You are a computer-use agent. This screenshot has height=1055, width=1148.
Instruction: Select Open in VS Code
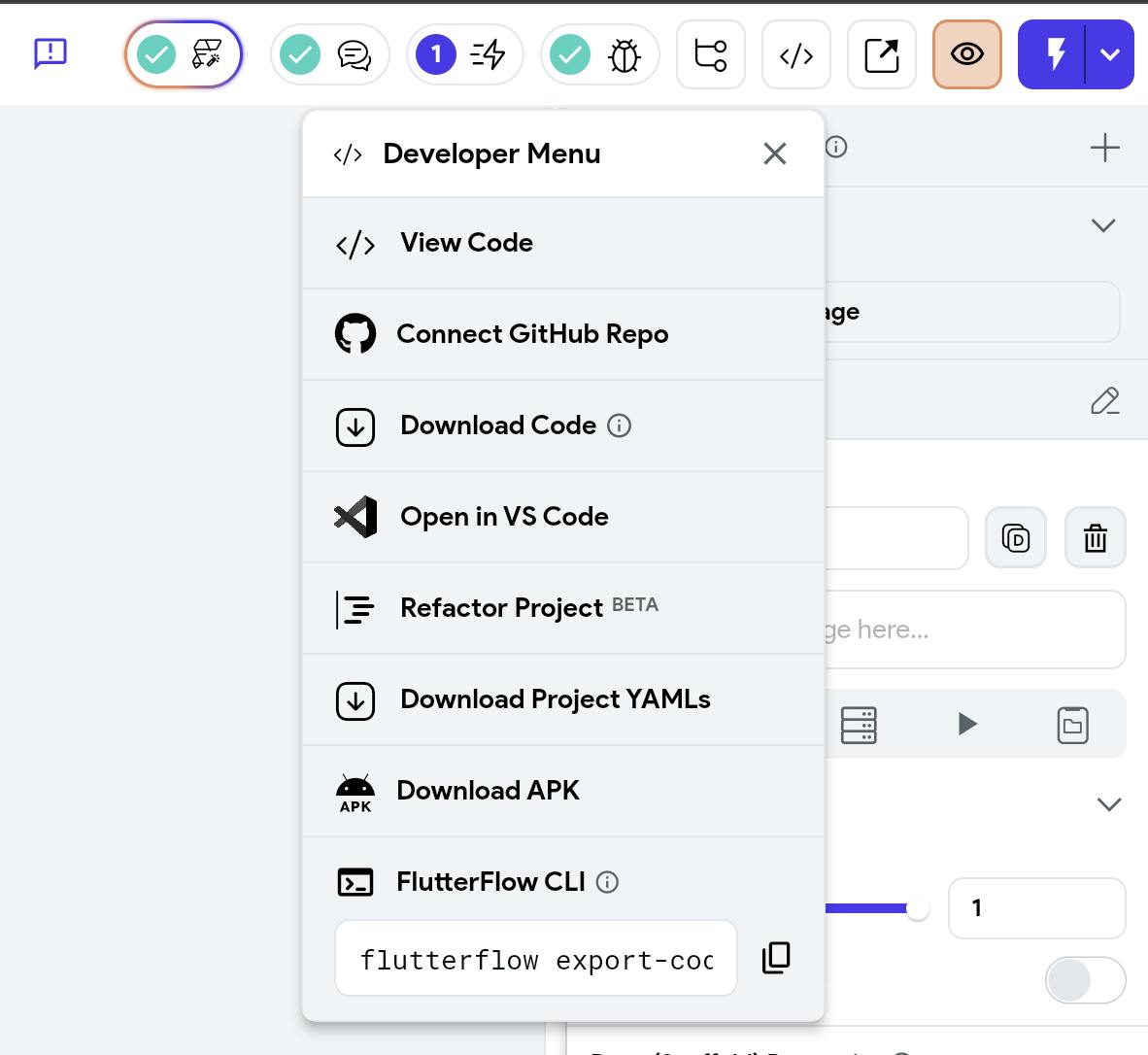coord(563,517)
